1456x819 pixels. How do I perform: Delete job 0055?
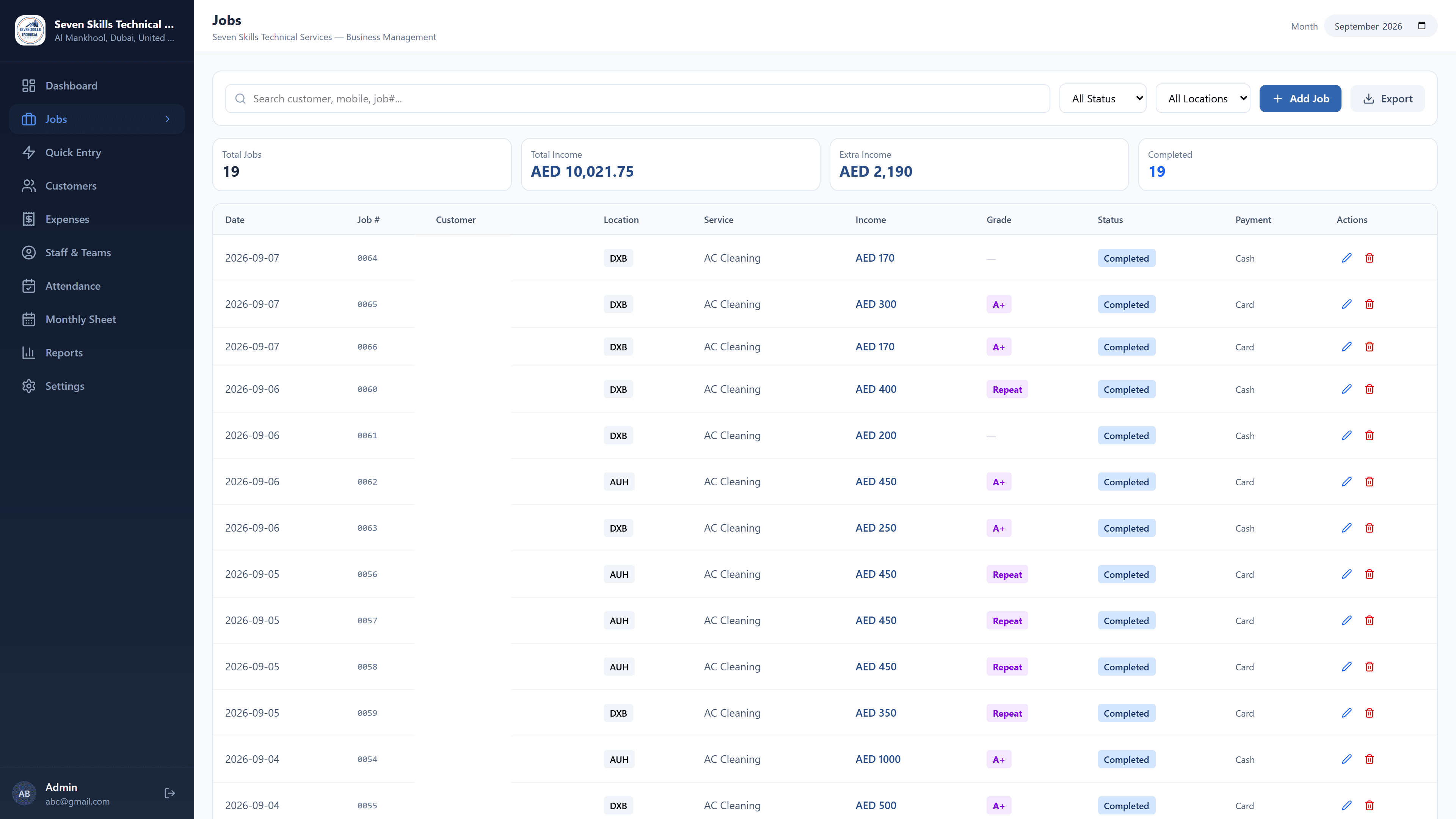click(1370, 805)
